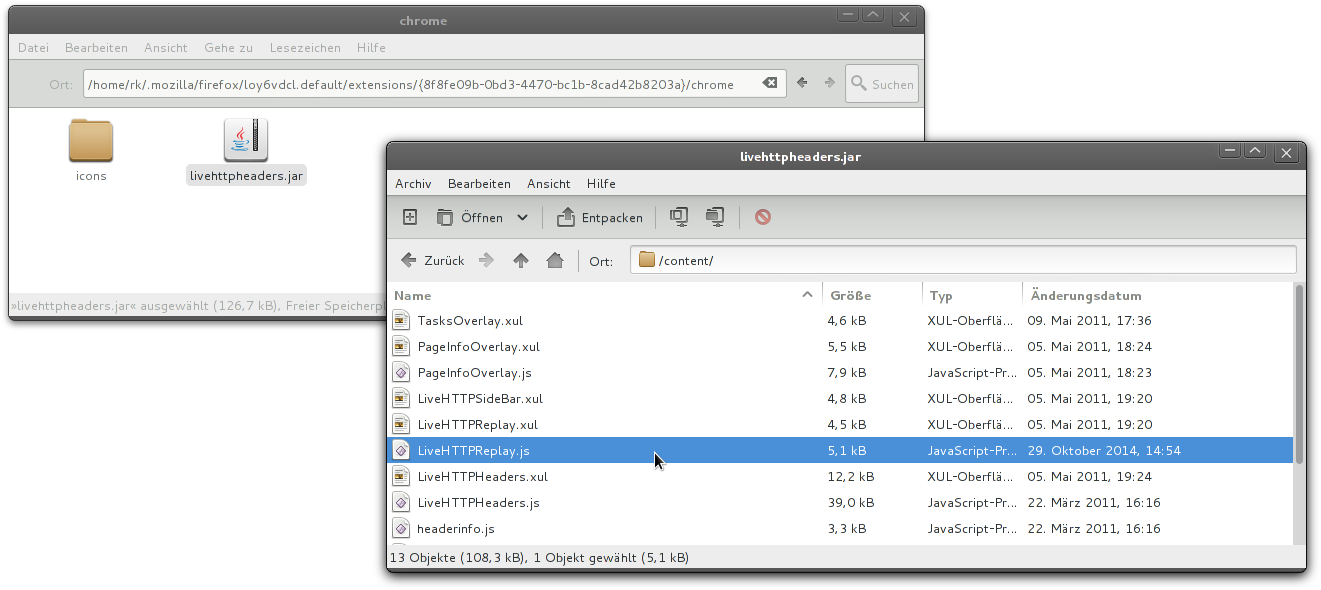Screen dimensions: 1321x590
Task: Select LiveHTTPSideBar.xul file row
Action: (x=840, y=399)
